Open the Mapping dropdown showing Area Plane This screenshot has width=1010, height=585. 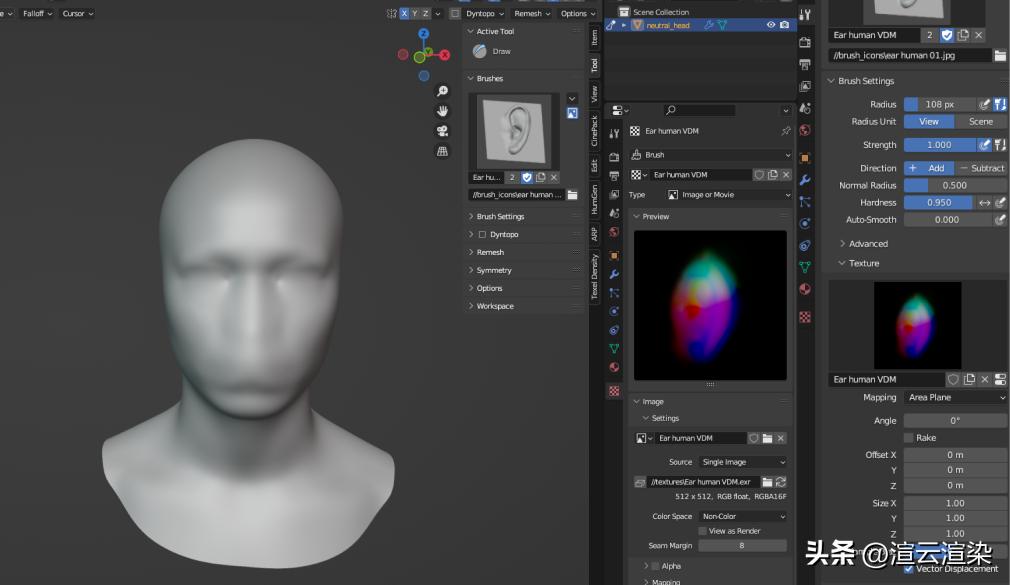pyautogui.click(x=954, y=397)
